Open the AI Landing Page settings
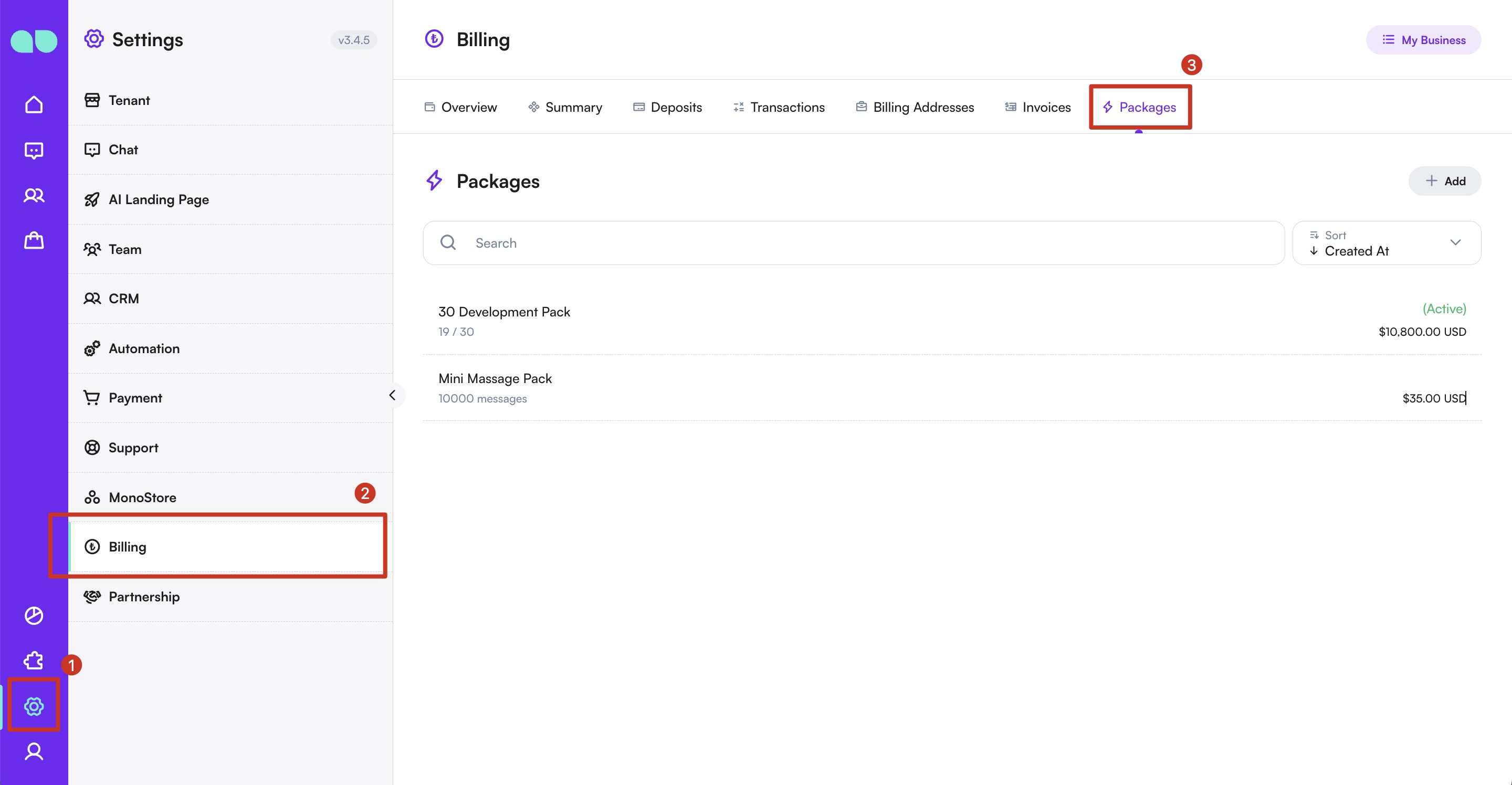Viewport: 1512px width, 785px height. click(x=159, y=199)
